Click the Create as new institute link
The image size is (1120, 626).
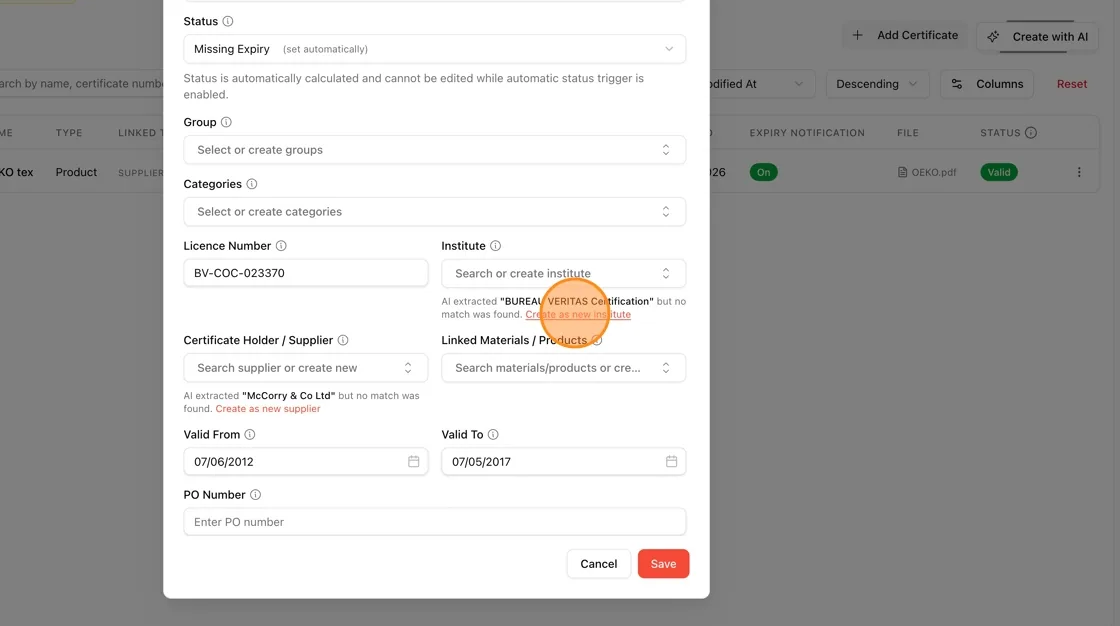coord(578,314)
